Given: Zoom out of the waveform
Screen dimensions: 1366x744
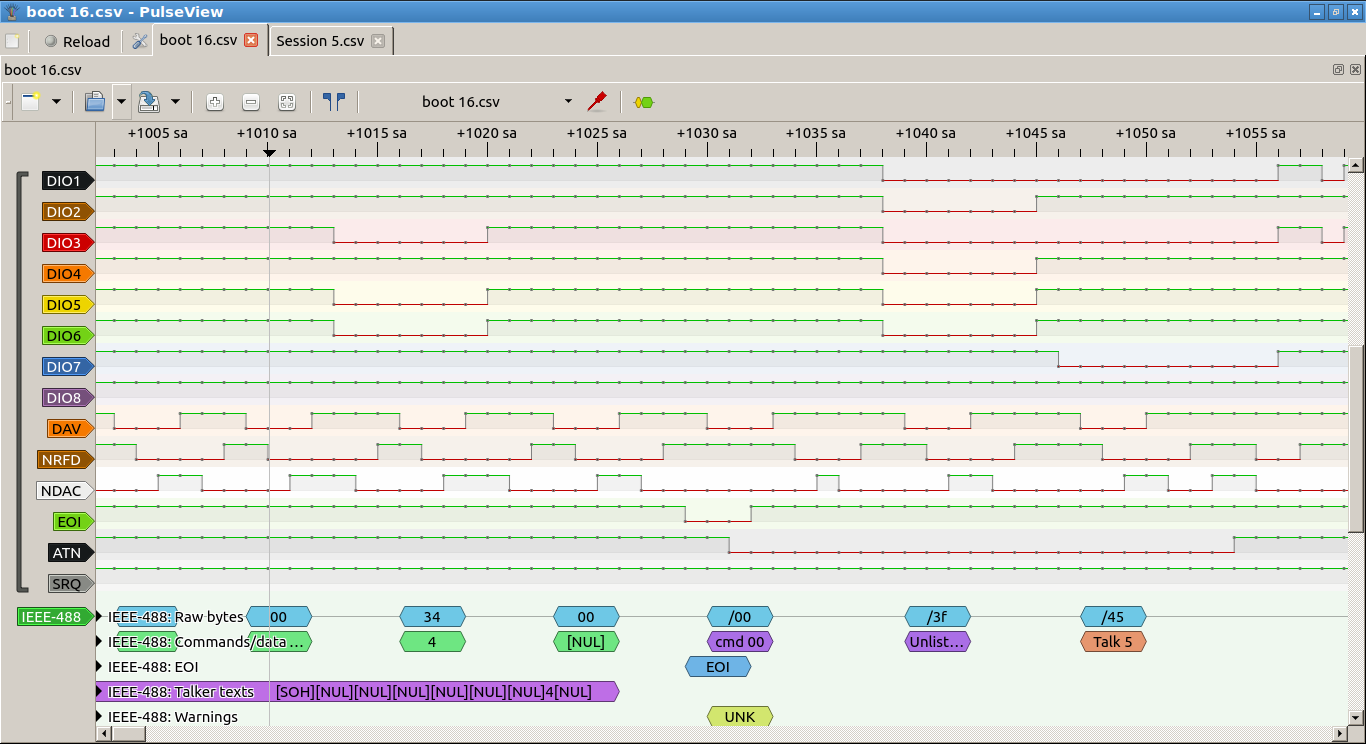Looking at the screenshot, I should pos(251,102).
